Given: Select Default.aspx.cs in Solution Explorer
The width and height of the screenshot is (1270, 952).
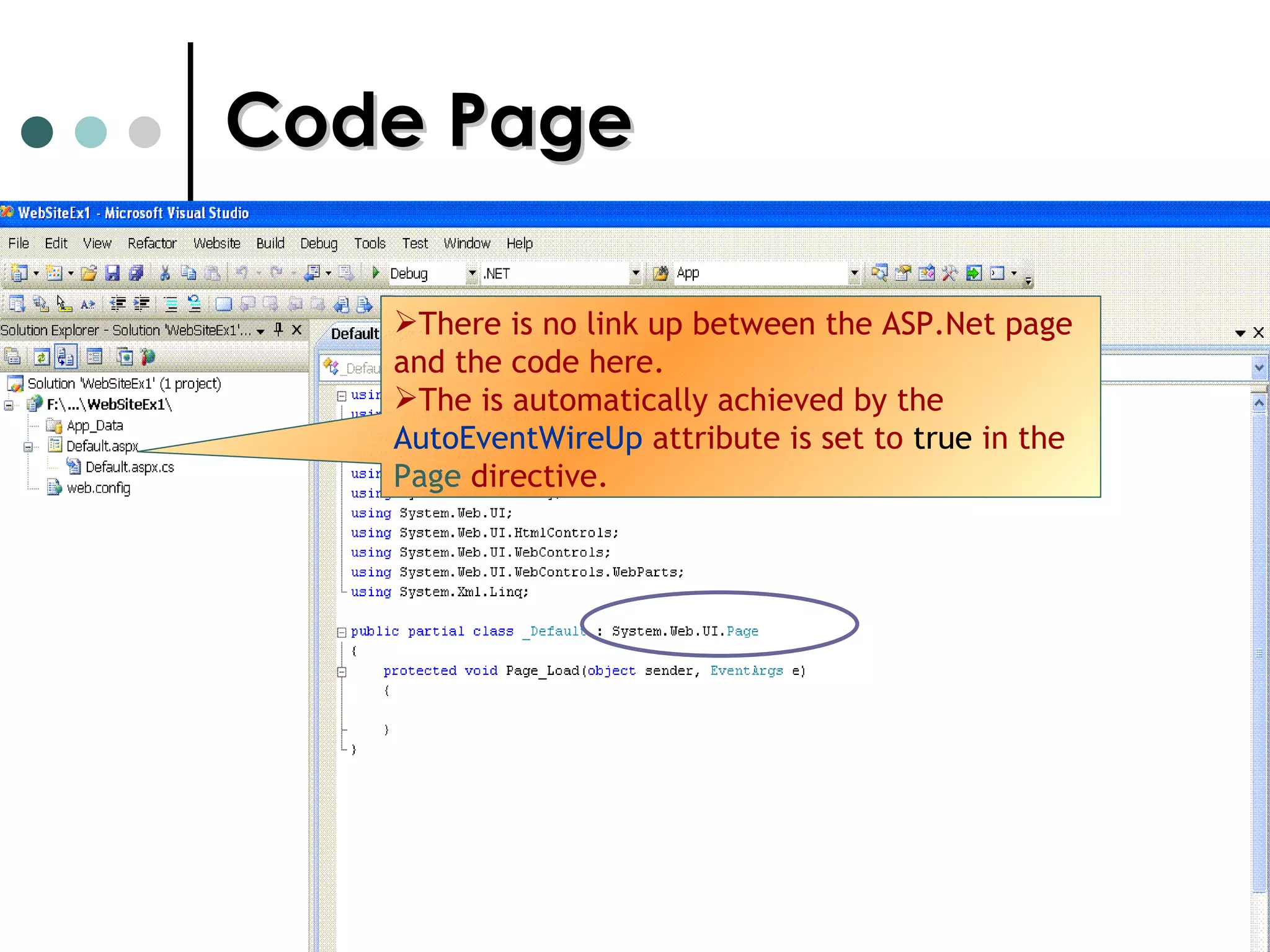Looking at the screenshot, I should [130, 467].
